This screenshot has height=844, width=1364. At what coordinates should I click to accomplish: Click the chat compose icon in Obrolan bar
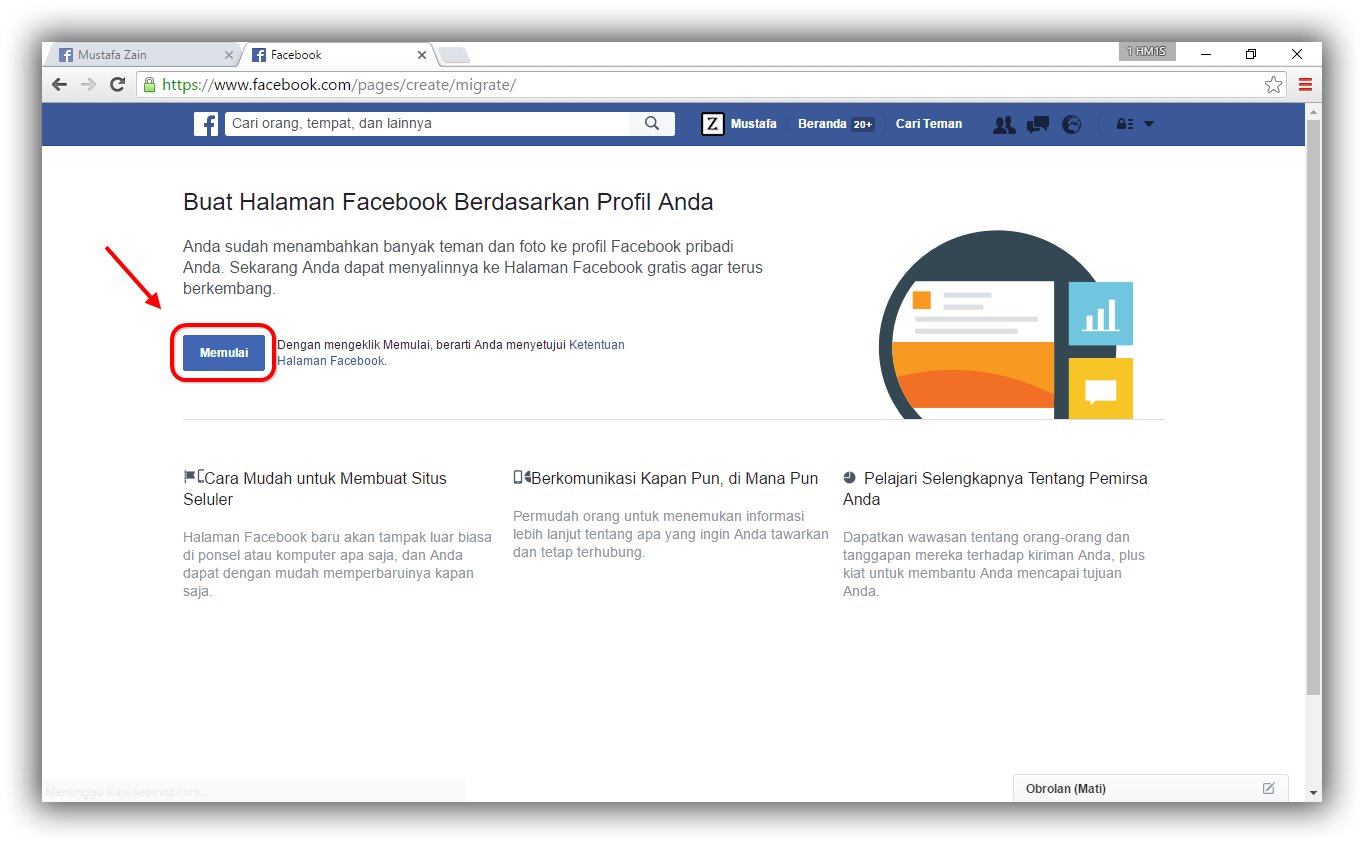[x=1268, y=788]
